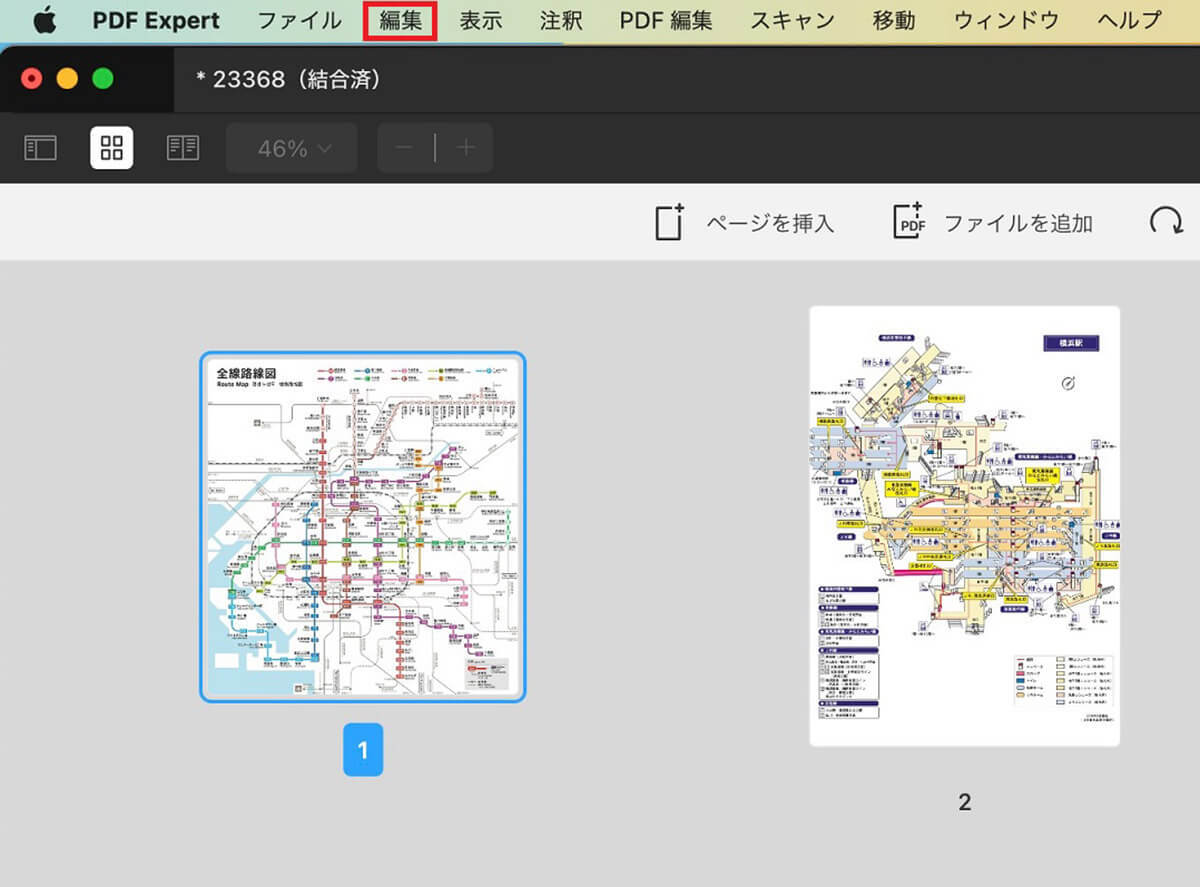1200x887 pixels.
Task: Open the 46% zoom level dropdown
Action: coord(292,148)
